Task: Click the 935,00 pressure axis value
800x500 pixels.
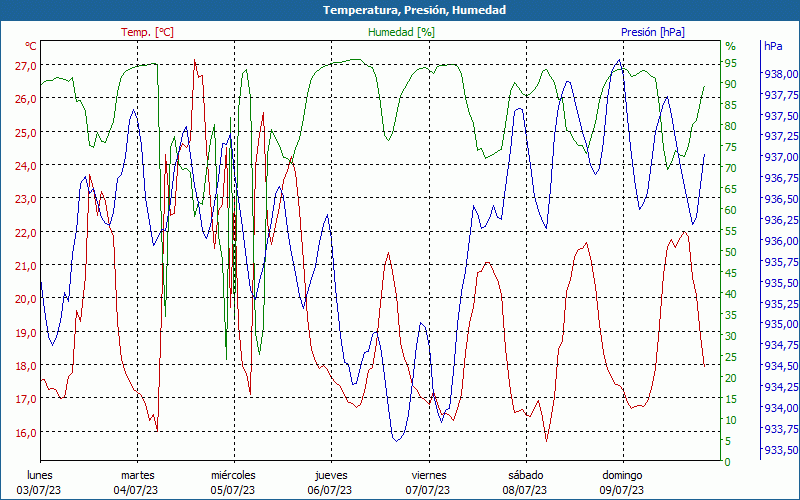Action: pyautogui.click(x=780, y=324)
